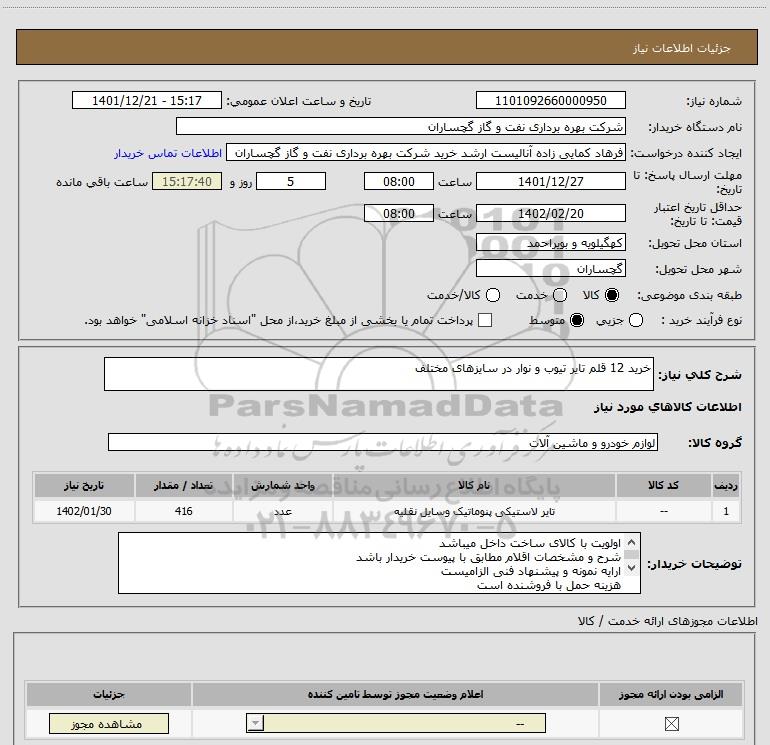The height and width of the screenshot is (745, 770).
Task: Click اعلام وضعیت مجوز column header
Action: coord(395,694)
